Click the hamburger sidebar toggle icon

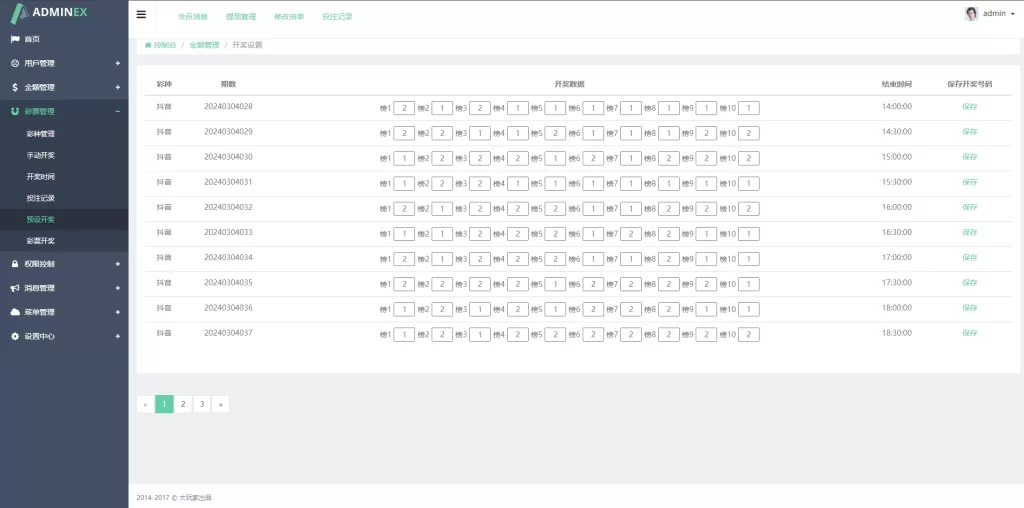click(141, 15)
